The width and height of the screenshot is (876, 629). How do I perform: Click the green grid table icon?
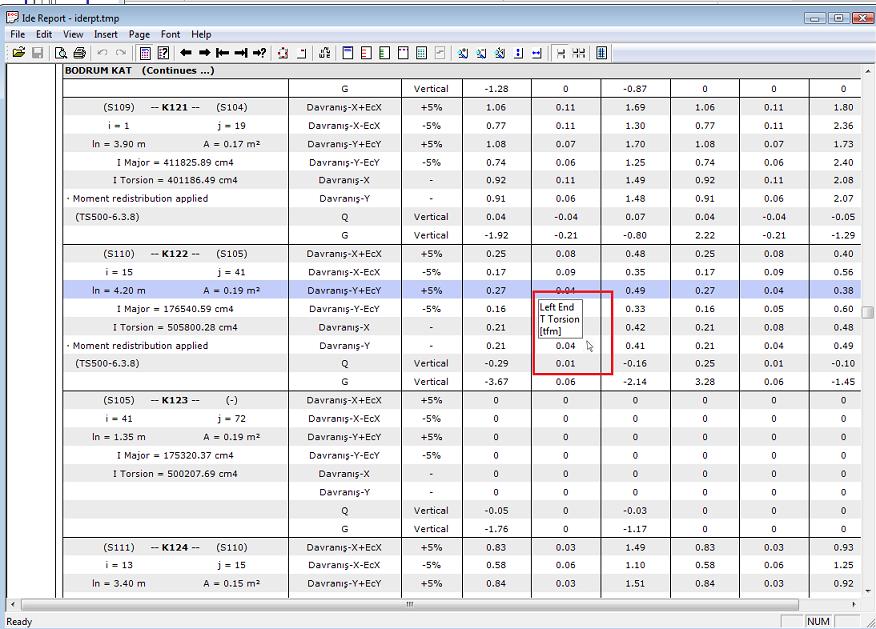422,53
